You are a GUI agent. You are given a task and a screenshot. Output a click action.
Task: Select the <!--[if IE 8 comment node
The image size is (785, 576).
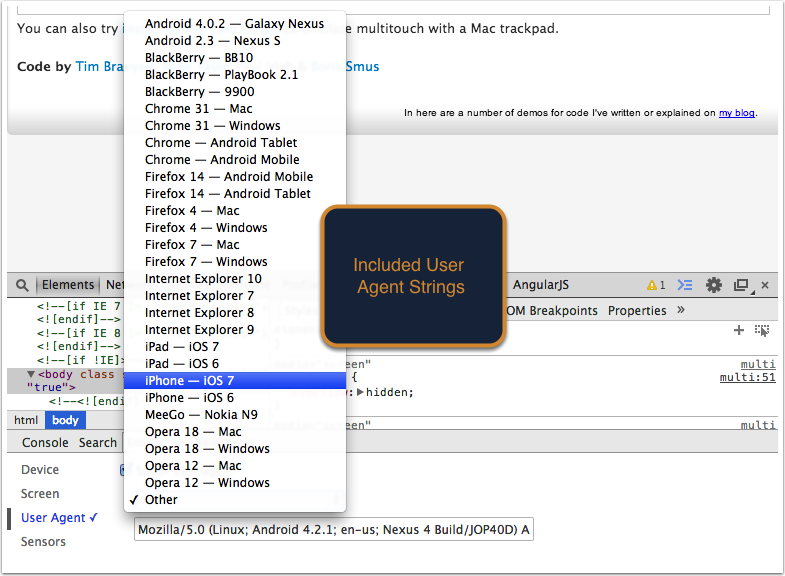(x=79, y=333)
